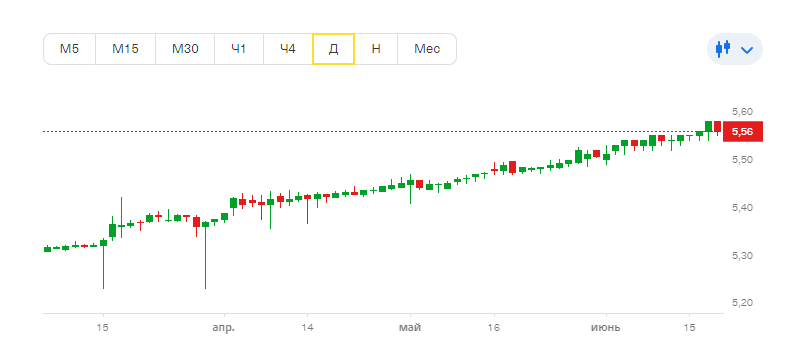Click the 5,40 price axis label
Viewport: 797px width, 361px height.
click(742, 207)
